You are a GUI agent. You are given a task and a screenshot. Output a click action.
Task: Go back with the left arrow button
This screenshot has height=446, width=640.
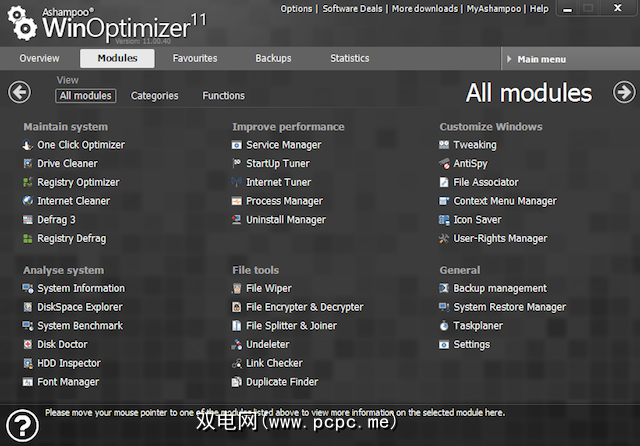click(19, 92)
